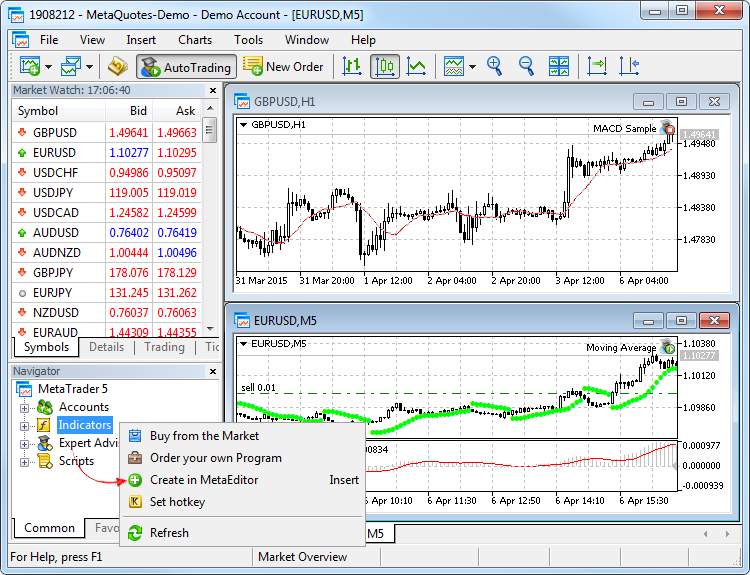Image resolution: width=750 pixels, height=575 pixels.
Task: Click the New Order button
Action: pyautogui.click(x=283, y=66)
